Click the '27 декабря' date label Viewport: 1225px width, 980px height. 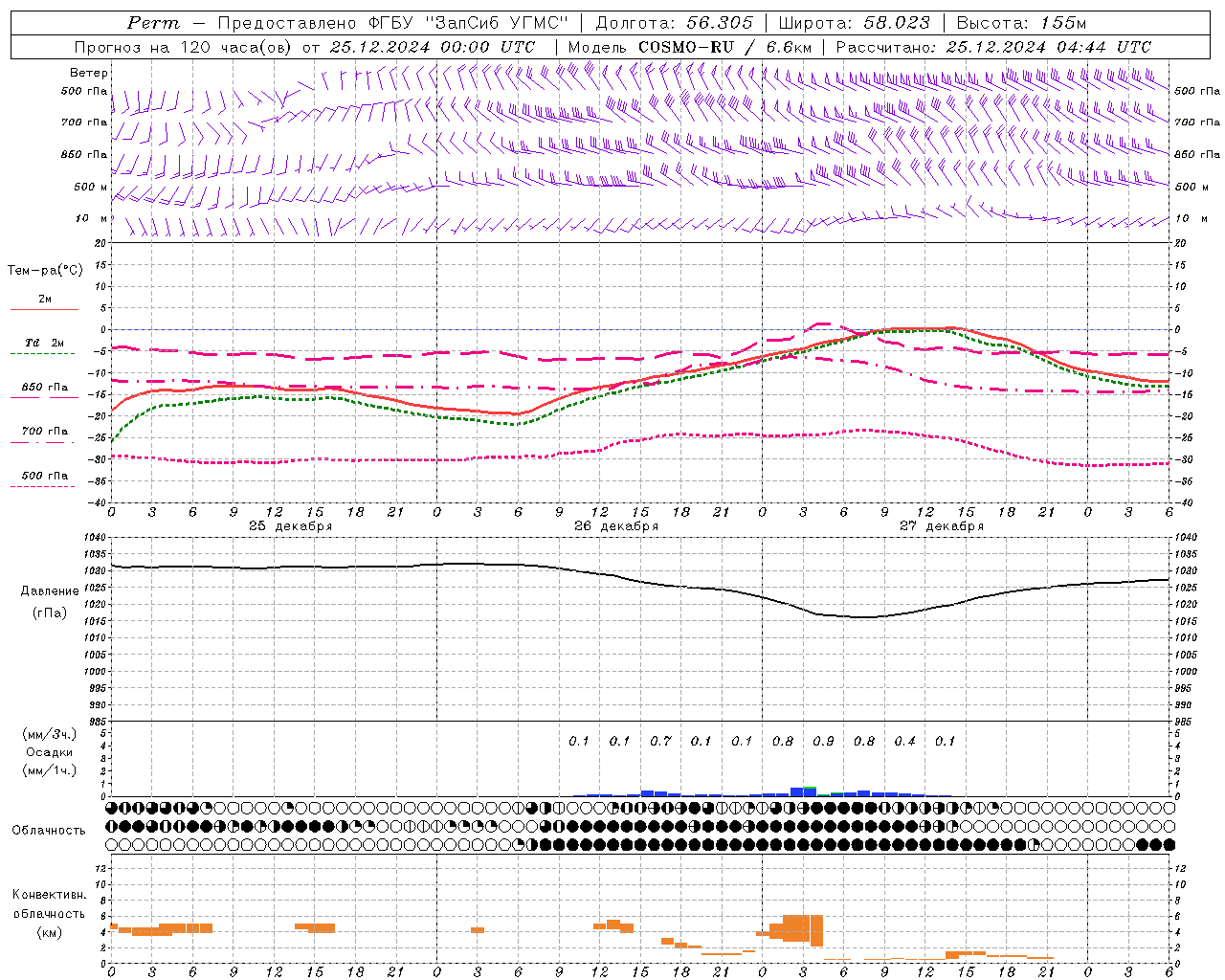pyautogui.click(x=942, y=526)
